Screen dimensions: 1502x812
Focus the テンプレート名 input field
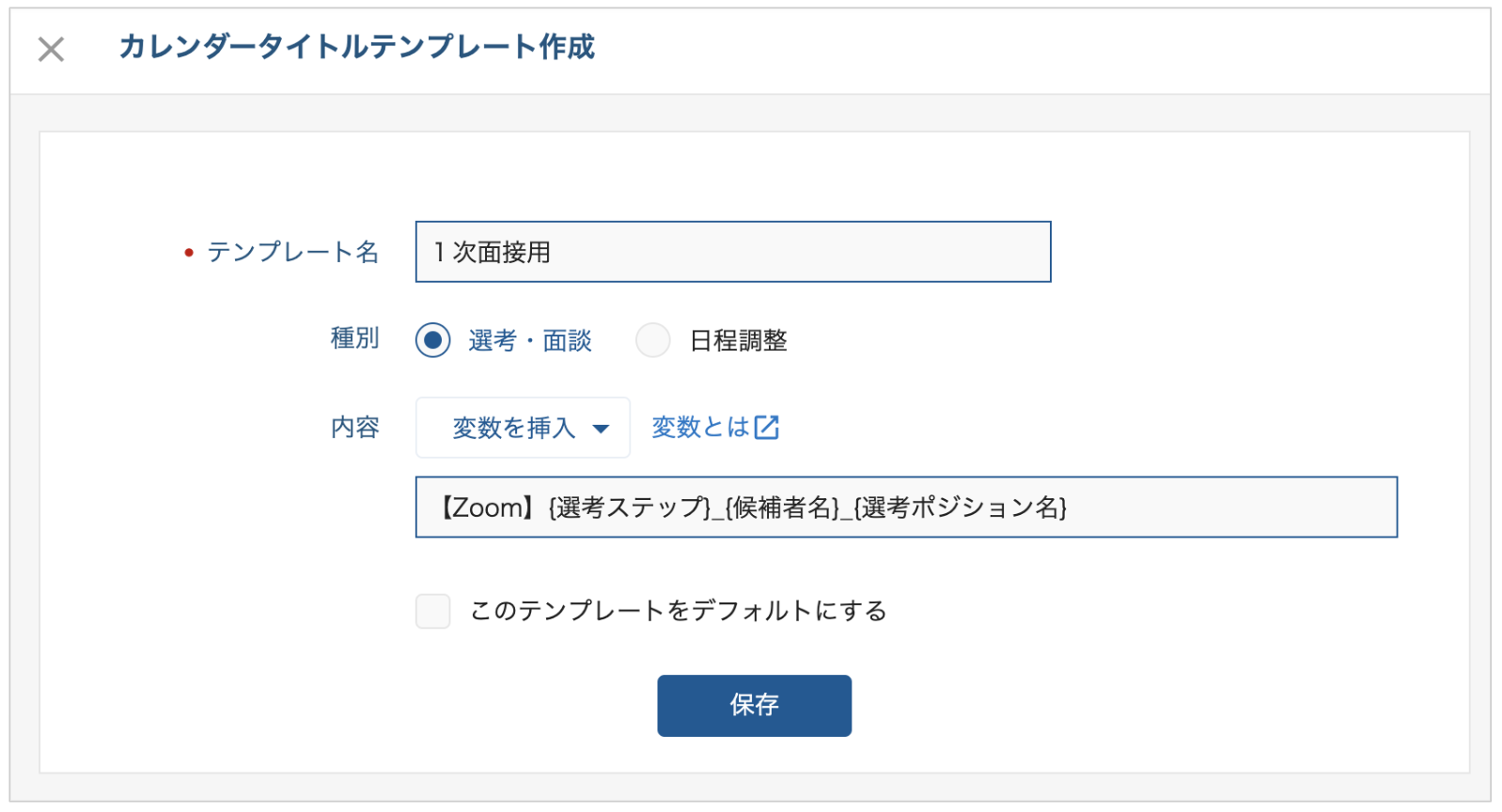733,252
